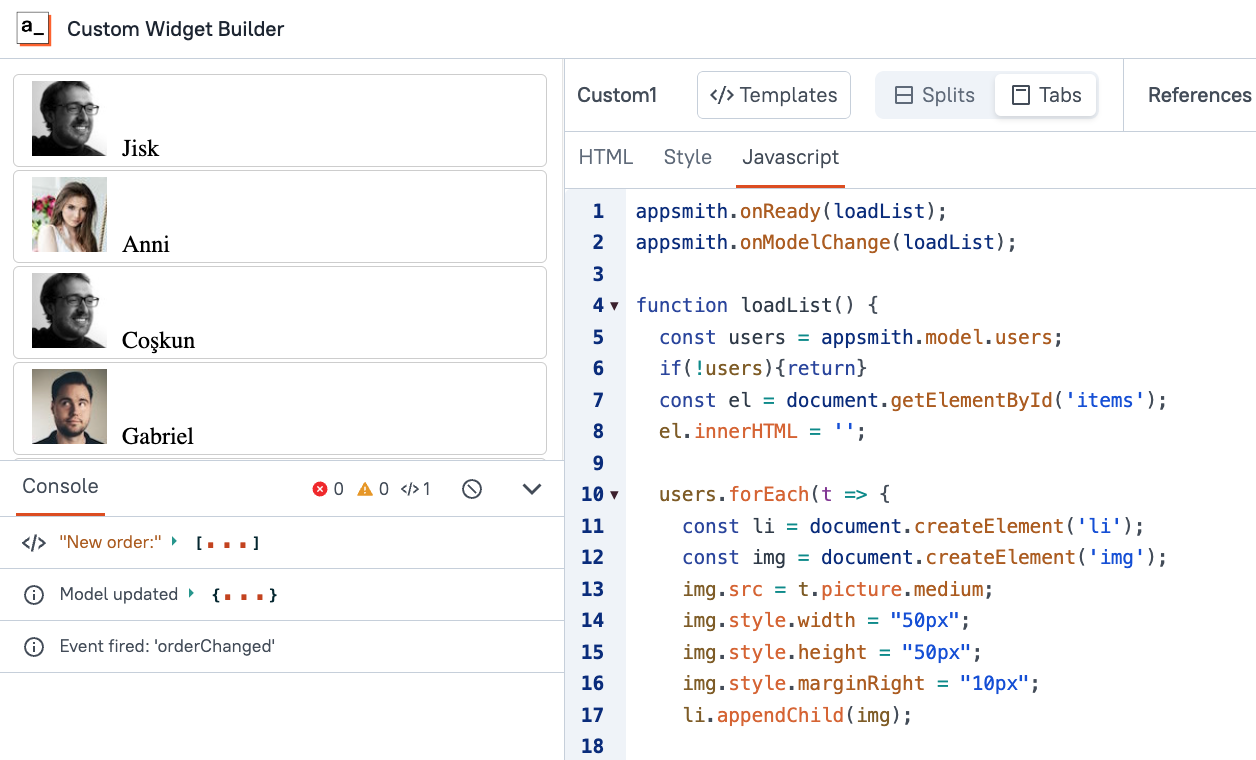This screenshot has height=760, width=1256.
Task: Expand the New order array value
Action: click(x=174, y=541)
